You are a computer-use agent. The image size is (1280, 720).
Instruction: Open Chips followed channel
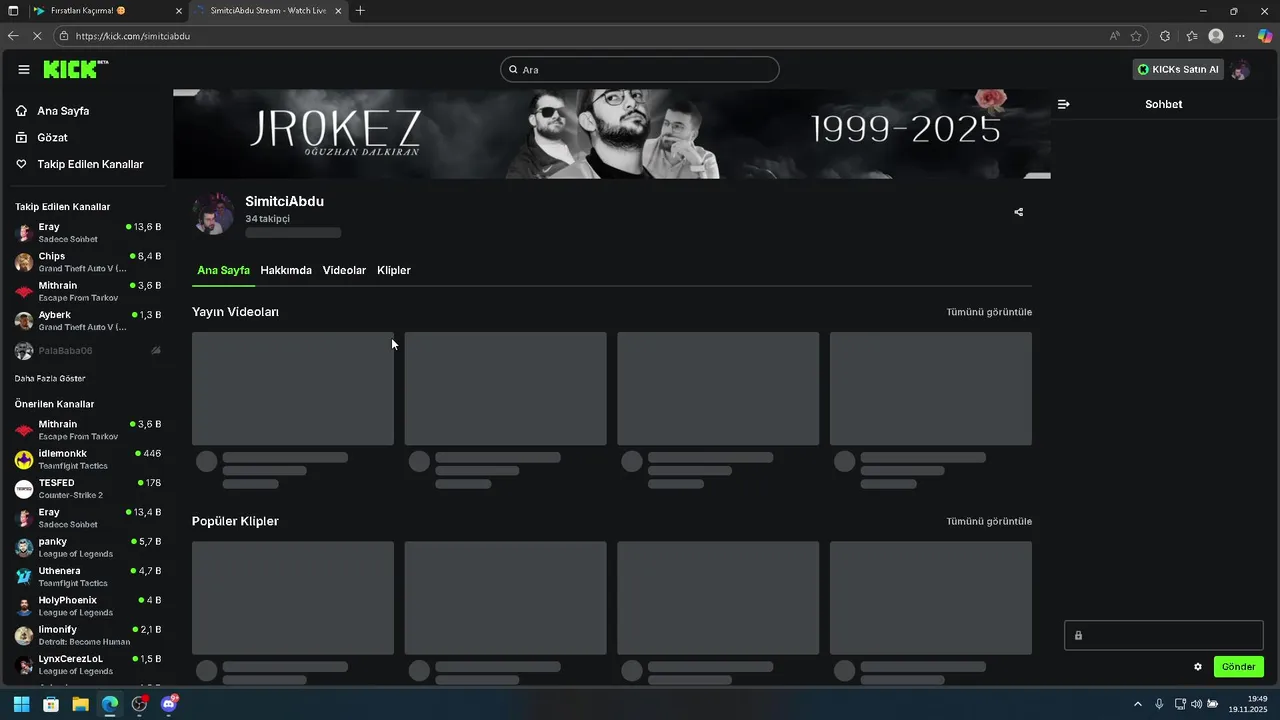point(88,262)
